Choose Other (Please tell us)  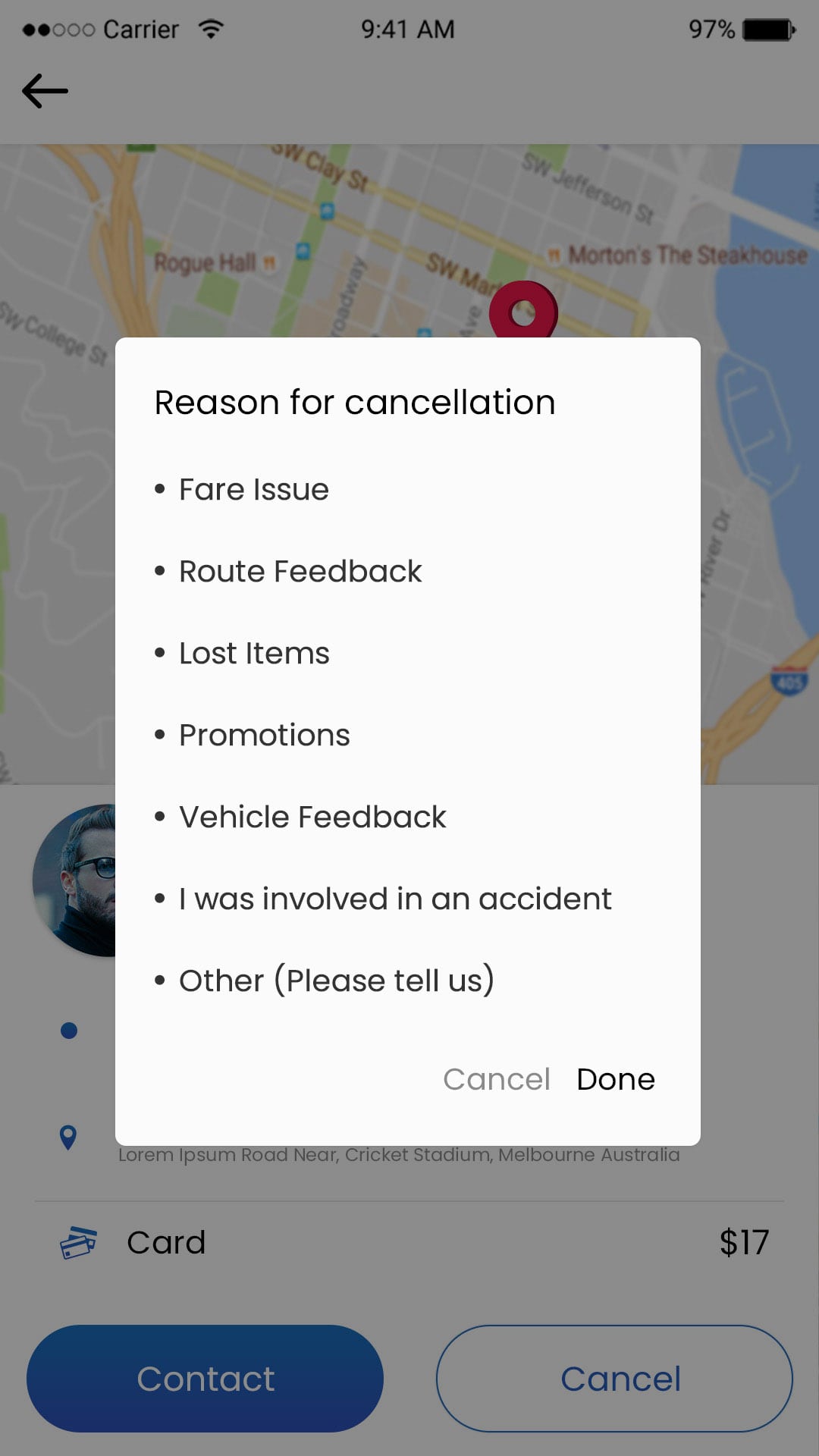point(336,979)
